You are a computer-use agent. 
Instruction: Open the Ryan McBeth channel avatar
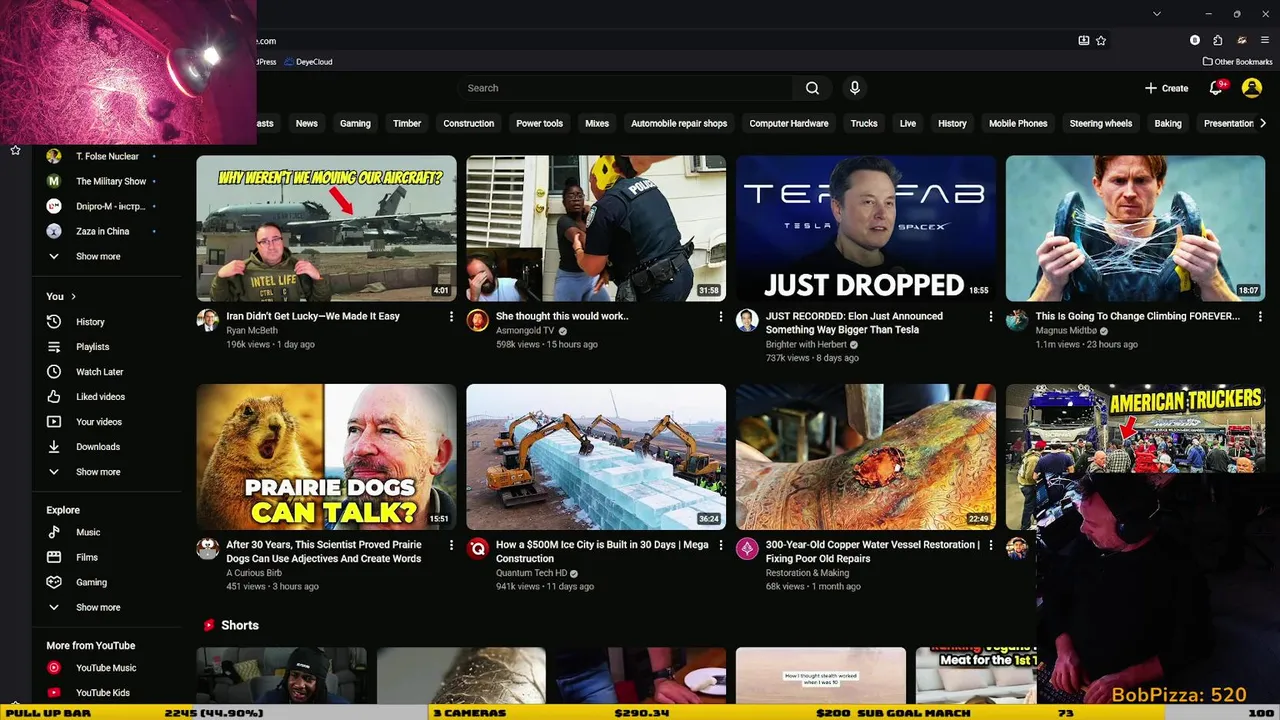tap(208, 320)
